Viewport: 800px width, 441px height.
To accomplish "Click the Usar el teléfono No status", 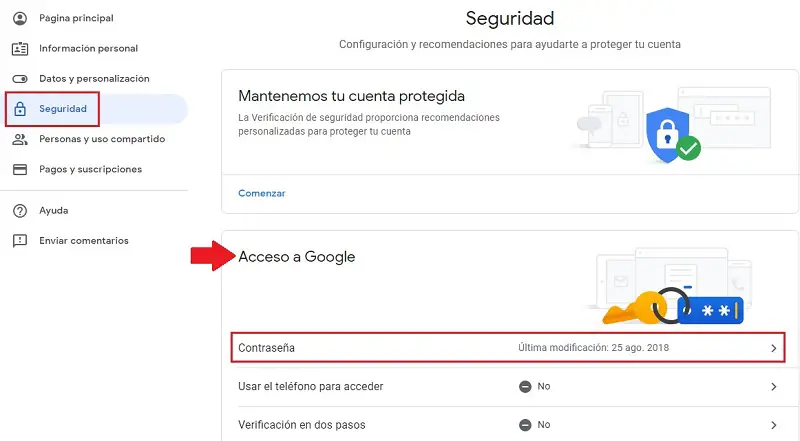I will 535,387.
